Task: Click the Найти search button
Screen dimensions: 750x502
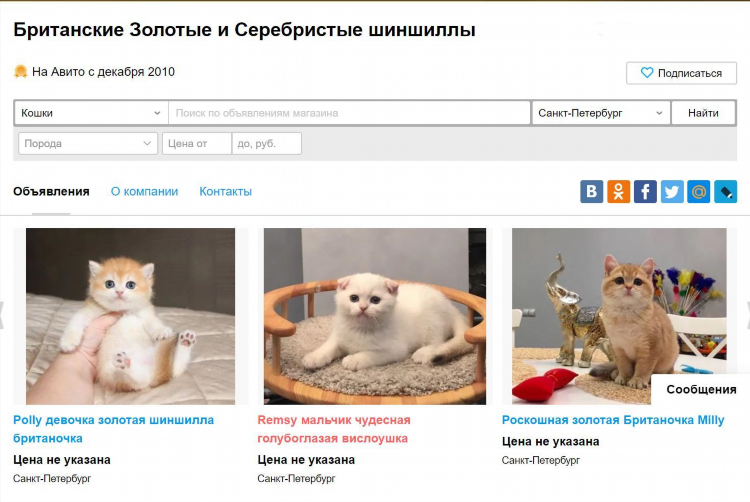Action: point(703,113)
